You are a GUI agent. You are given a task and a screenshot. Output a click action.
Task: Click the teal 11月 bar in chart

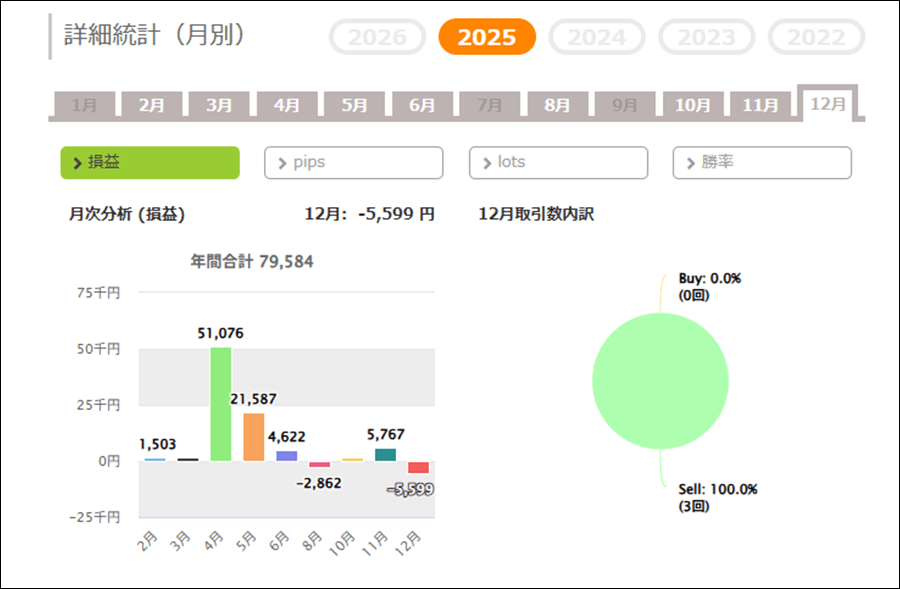(385, 455)
